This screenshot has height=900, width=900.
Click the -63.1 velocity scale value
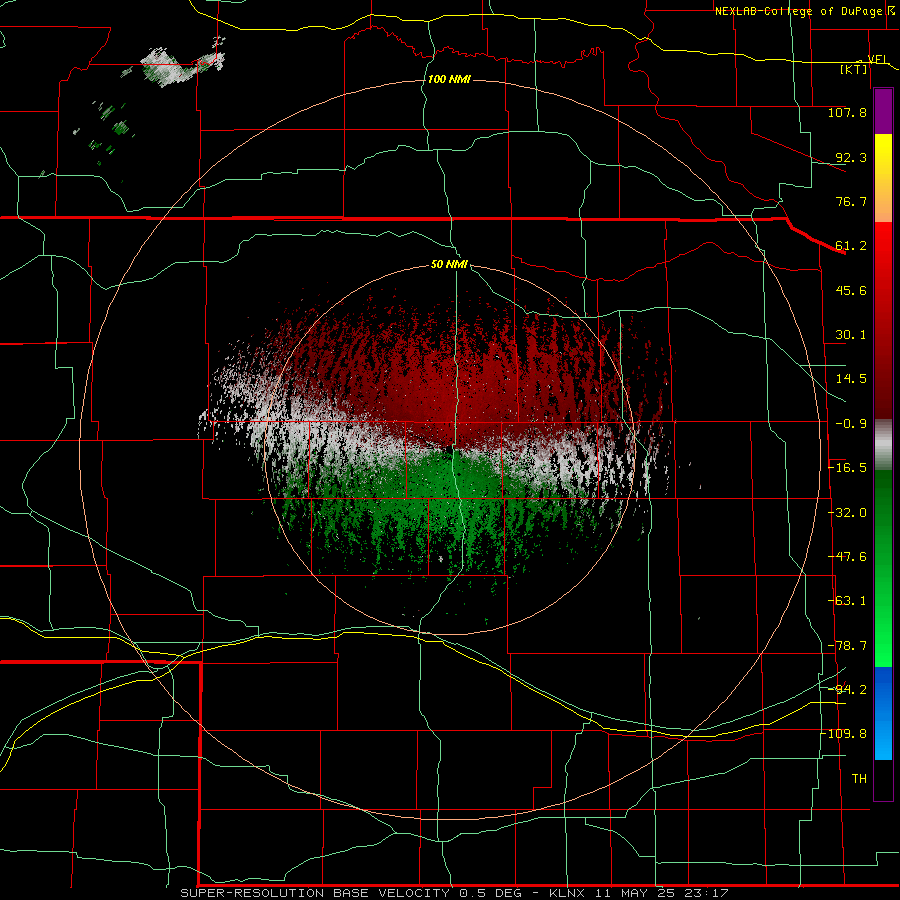click(x=847, y=601)
